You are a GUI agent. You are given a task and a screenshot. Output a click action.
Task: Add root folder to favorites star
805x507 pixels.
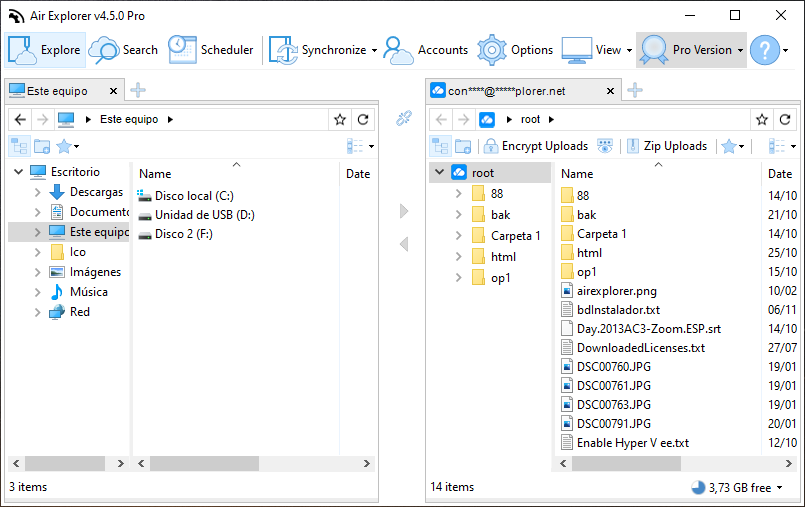tap(762, 120)
